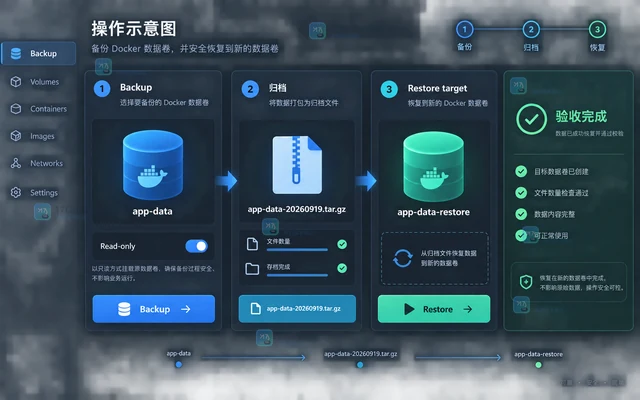The width and height of the screenshot is (640, 400).
Task: Click the Containers box icon
Action: (x=16, y=109)
